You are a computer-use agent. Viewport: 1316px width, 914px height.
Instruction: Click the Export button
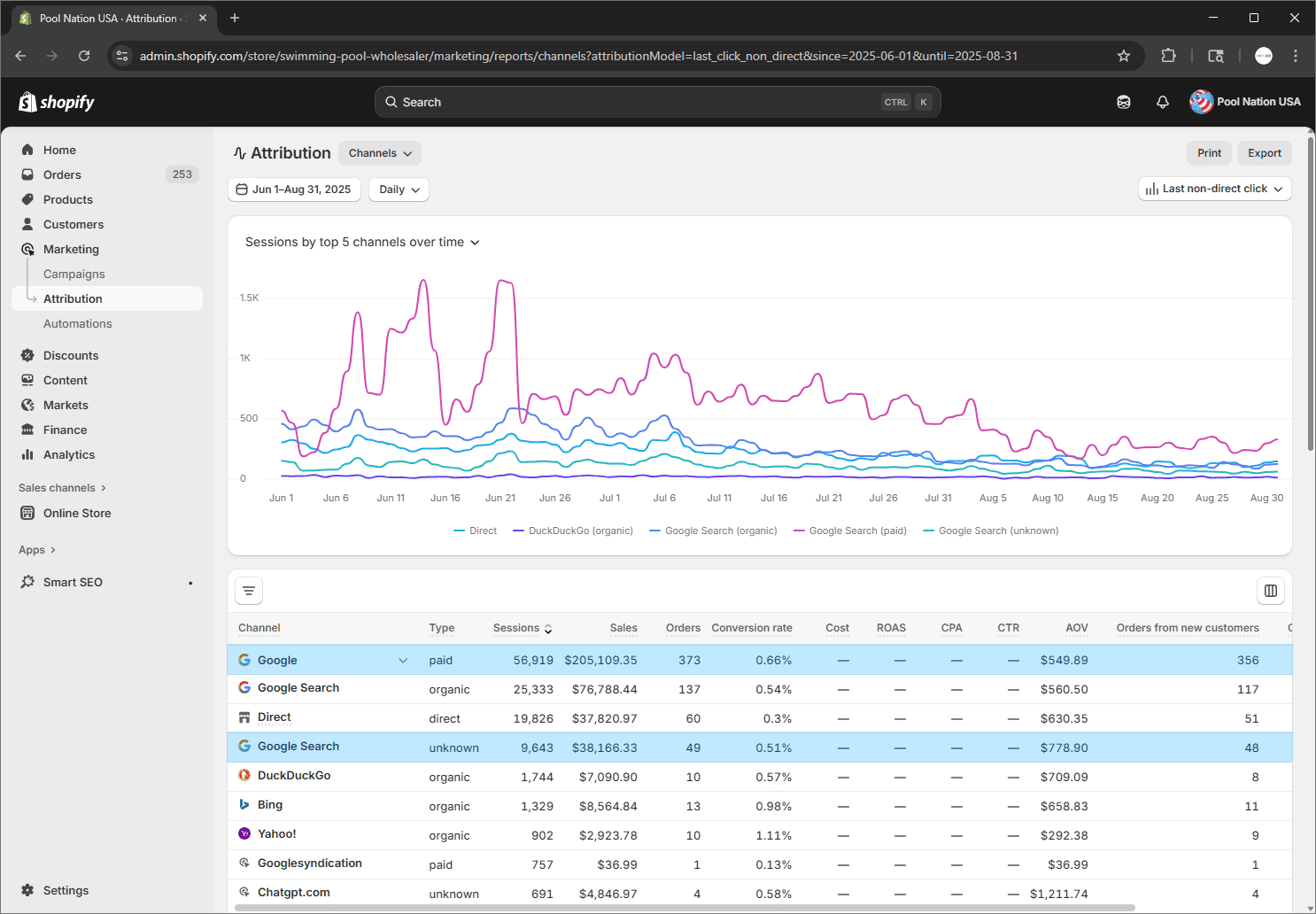[1264, 153]
